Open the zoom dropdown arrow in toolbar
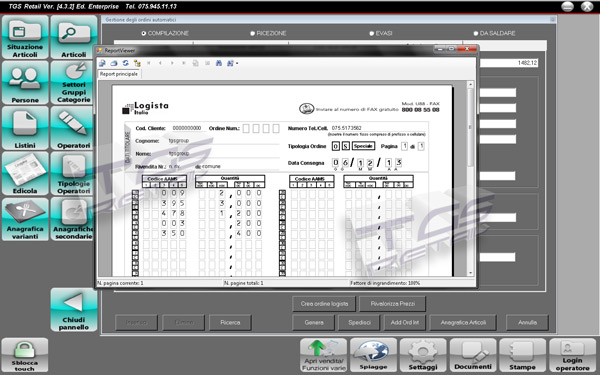The height and width of the screenshot is (375, 600). tap(237, 64)
